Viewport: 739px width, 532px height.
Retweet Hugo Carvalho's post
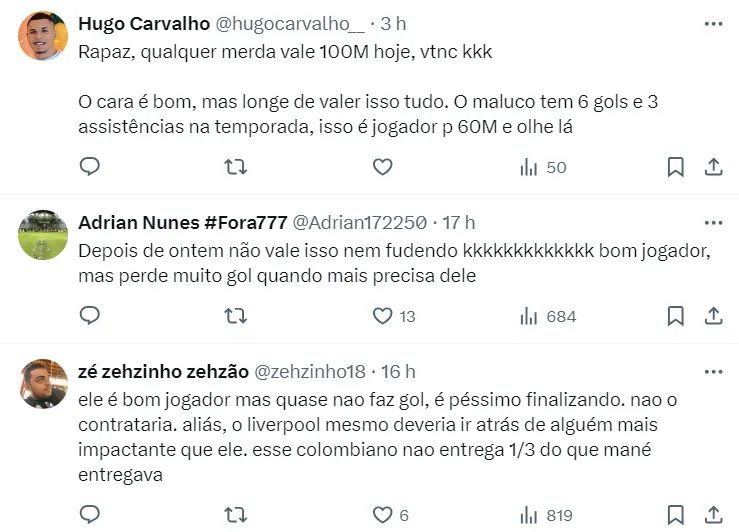pos(236,167)
